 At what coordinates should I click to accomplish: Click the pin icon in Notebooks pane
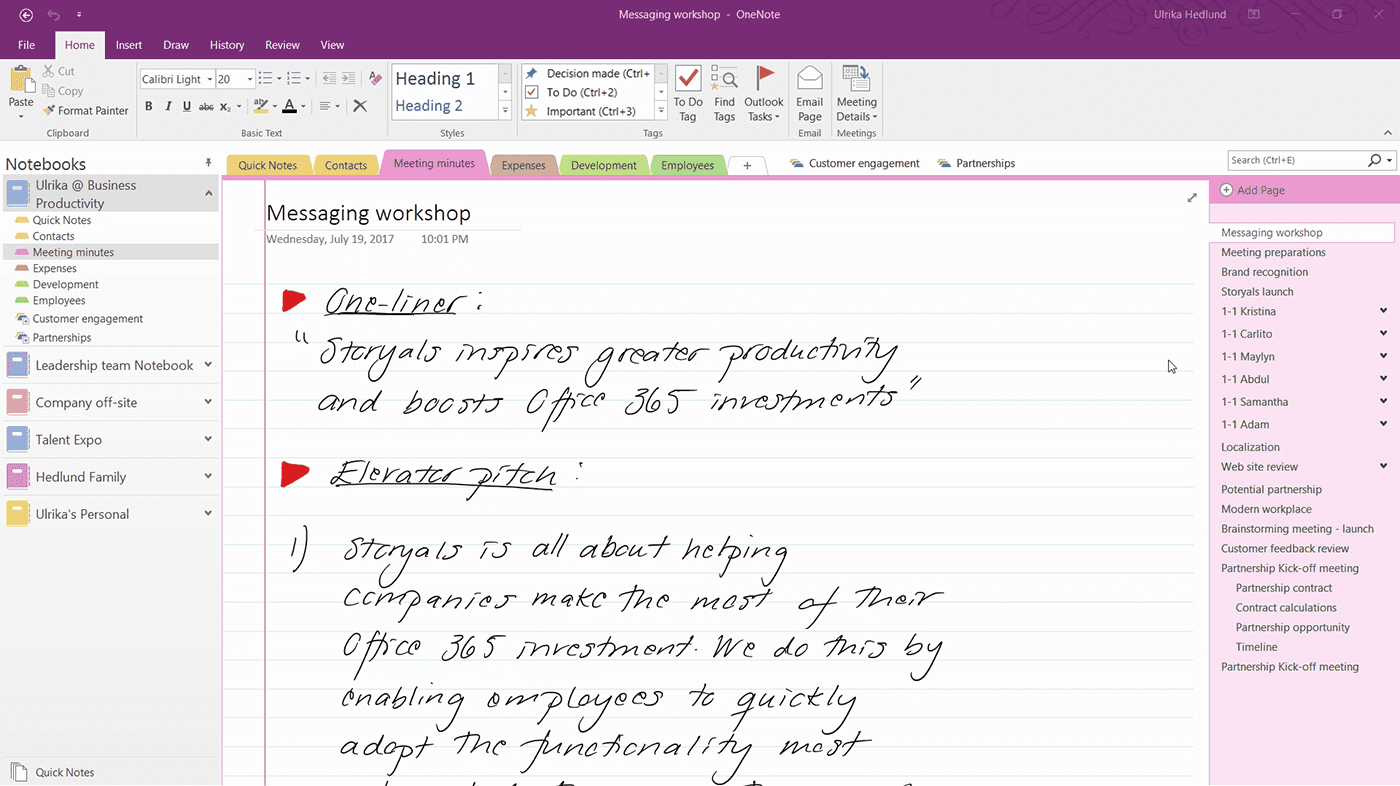[x=208, y=162]
